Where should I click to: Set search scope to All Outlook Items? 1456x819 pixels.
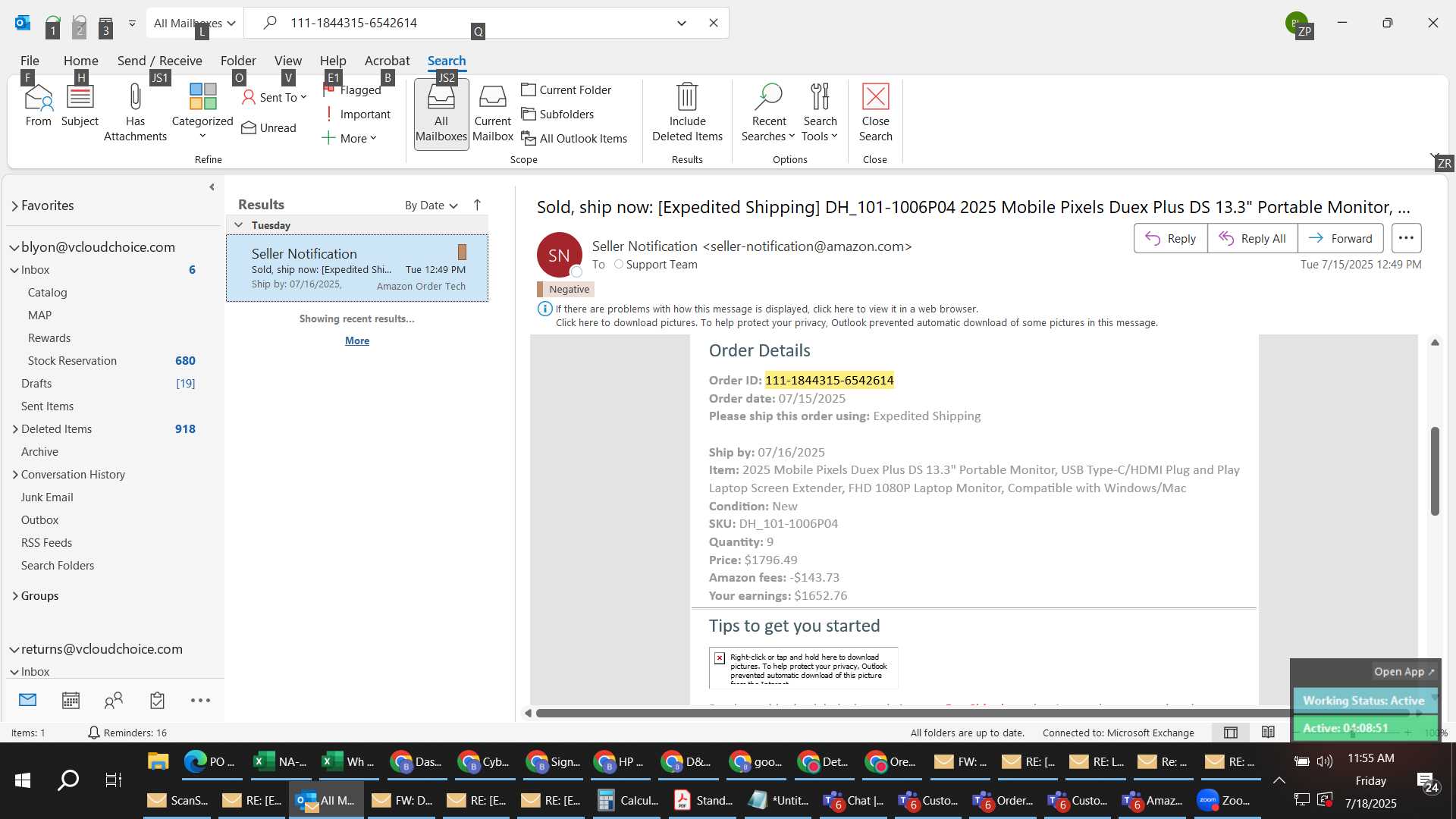(574, 138)
